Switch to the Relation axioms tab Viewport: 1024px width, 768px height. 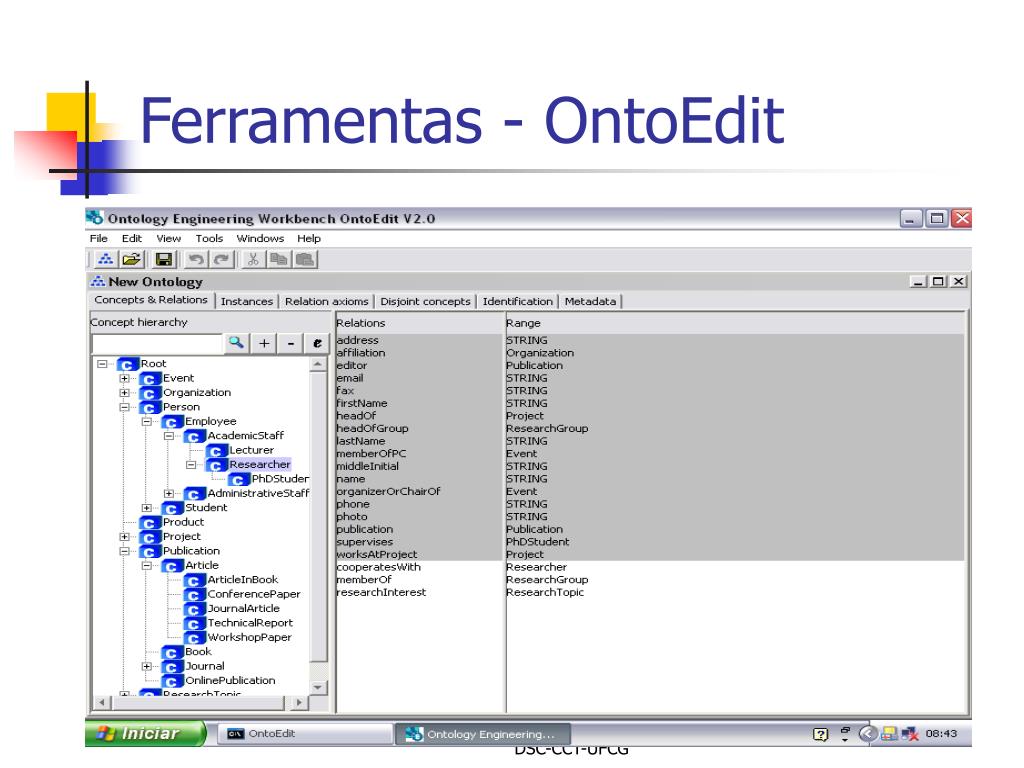tap(327, 301)
